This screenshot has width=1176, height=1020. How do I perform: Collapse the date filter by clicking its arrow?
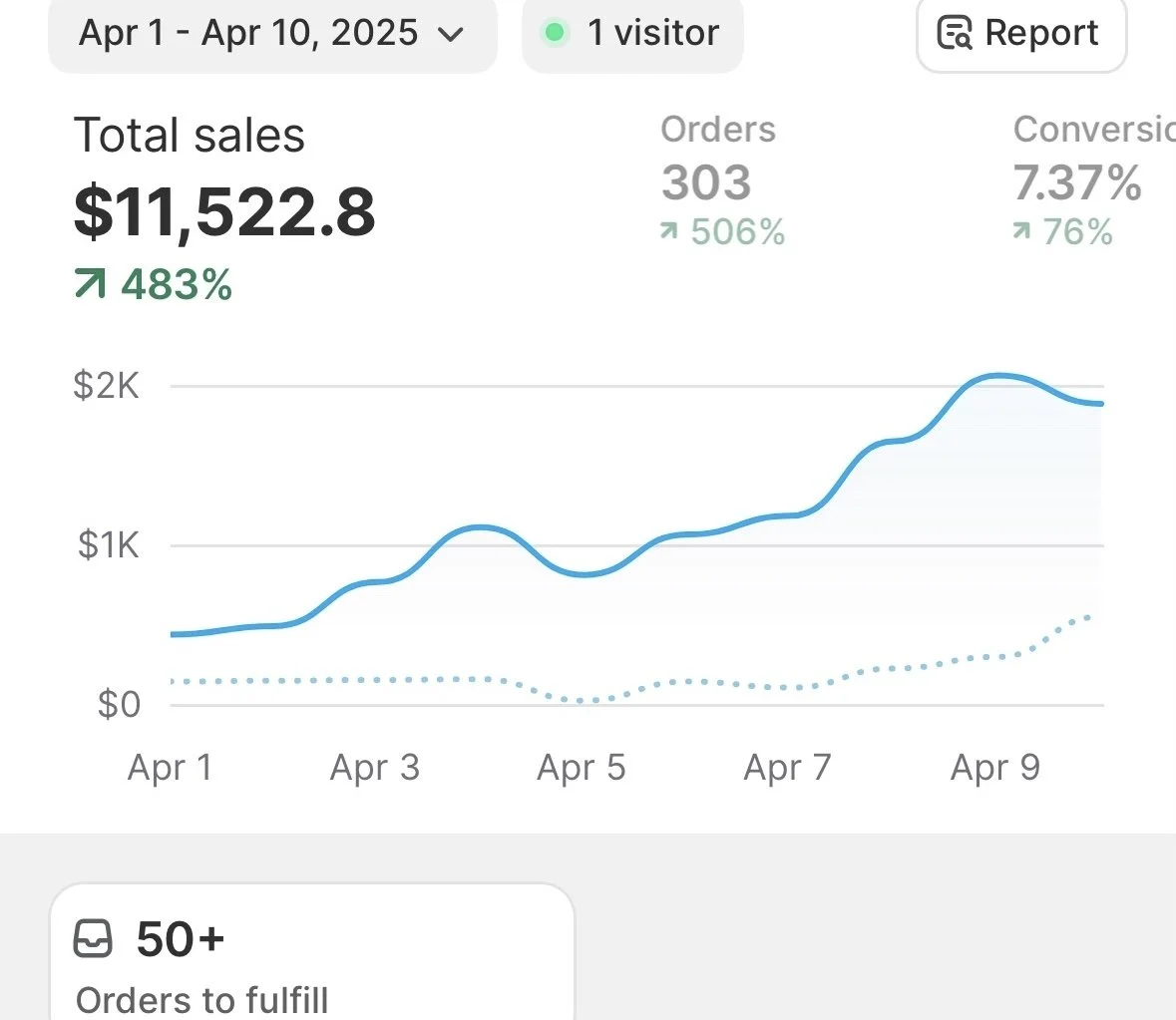(451, 34)
